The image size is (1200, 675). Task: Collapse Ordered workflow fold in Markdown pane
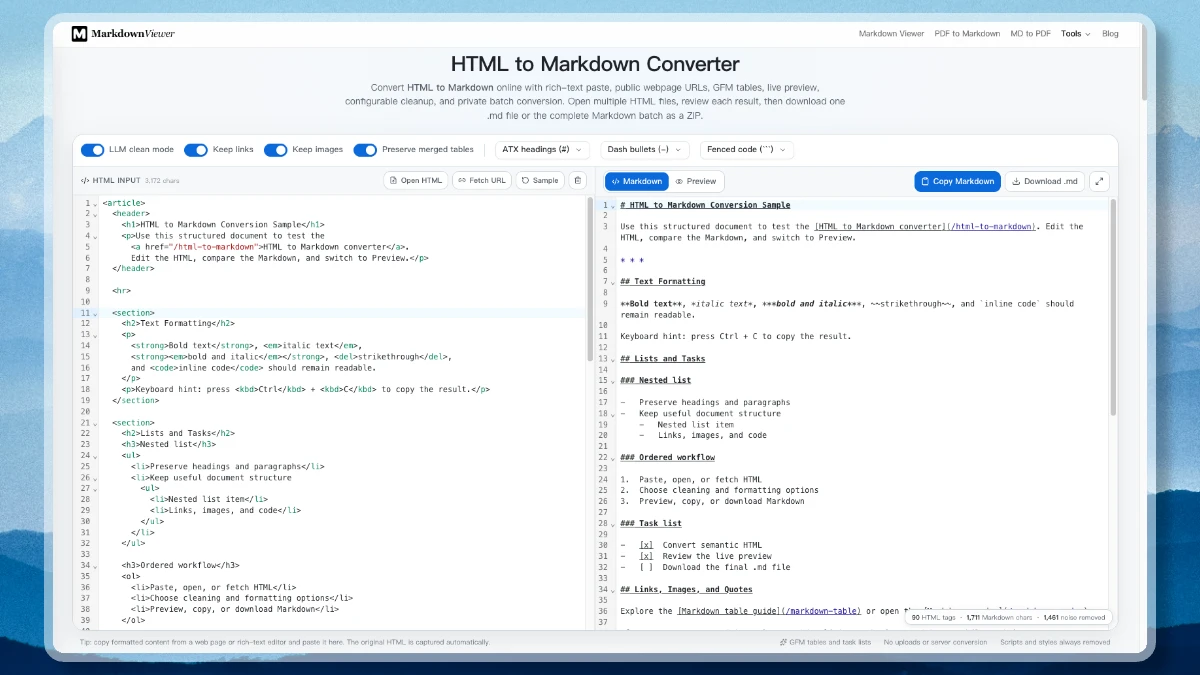[x=612, y=458]
